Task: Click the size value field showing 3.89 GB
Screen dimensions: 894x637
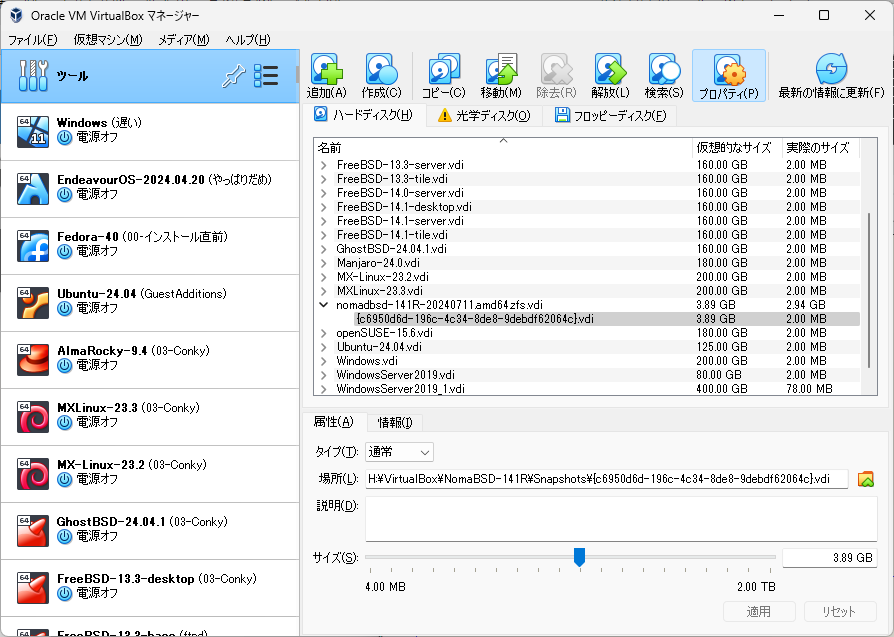Action: pyautogui.click(x=830, y=558)
